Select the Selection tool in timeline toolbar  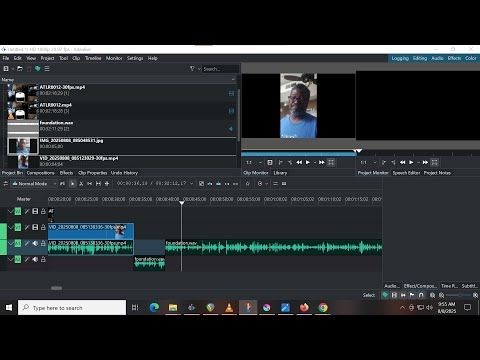(73, 184)
